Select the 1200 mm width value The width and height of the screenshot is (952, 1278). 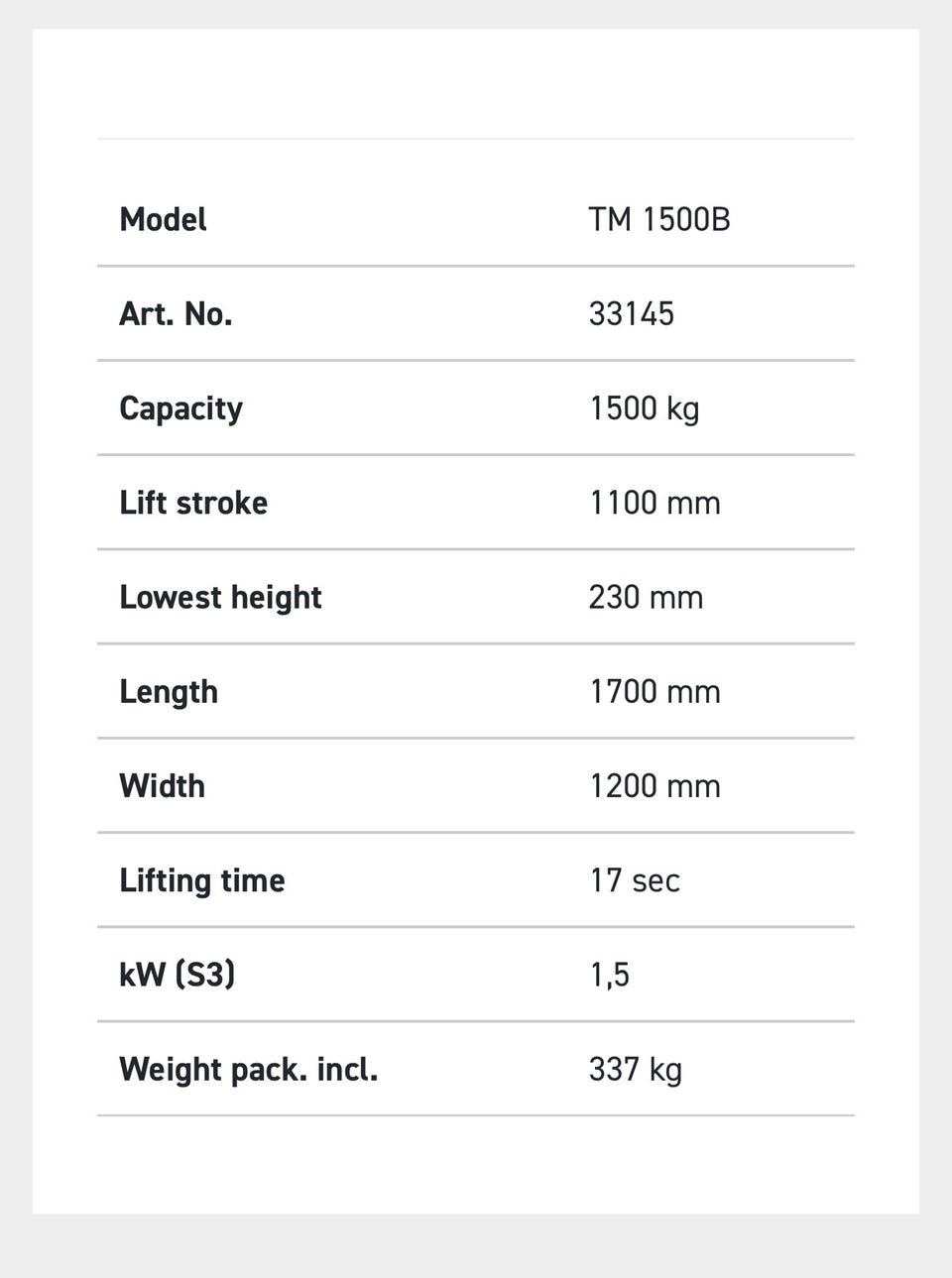(654, 786)
